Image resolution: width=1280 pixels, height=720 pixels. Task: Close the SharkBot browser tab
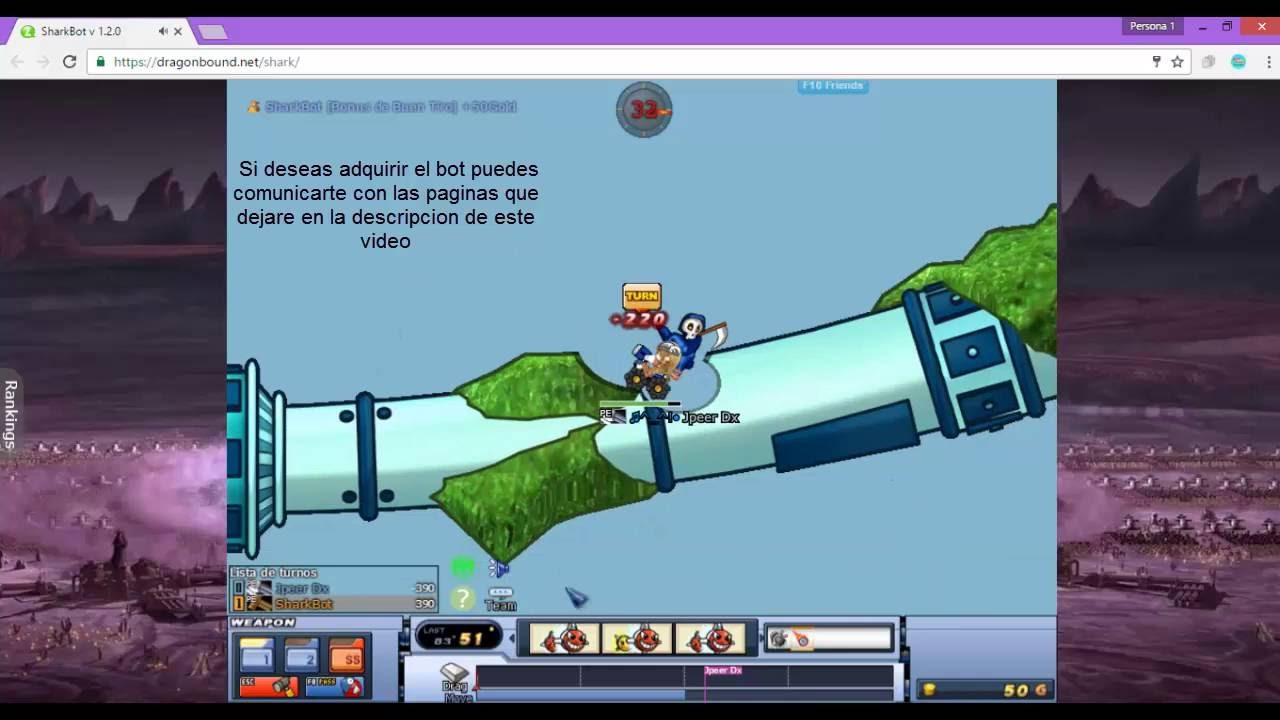tap(178, 31)
